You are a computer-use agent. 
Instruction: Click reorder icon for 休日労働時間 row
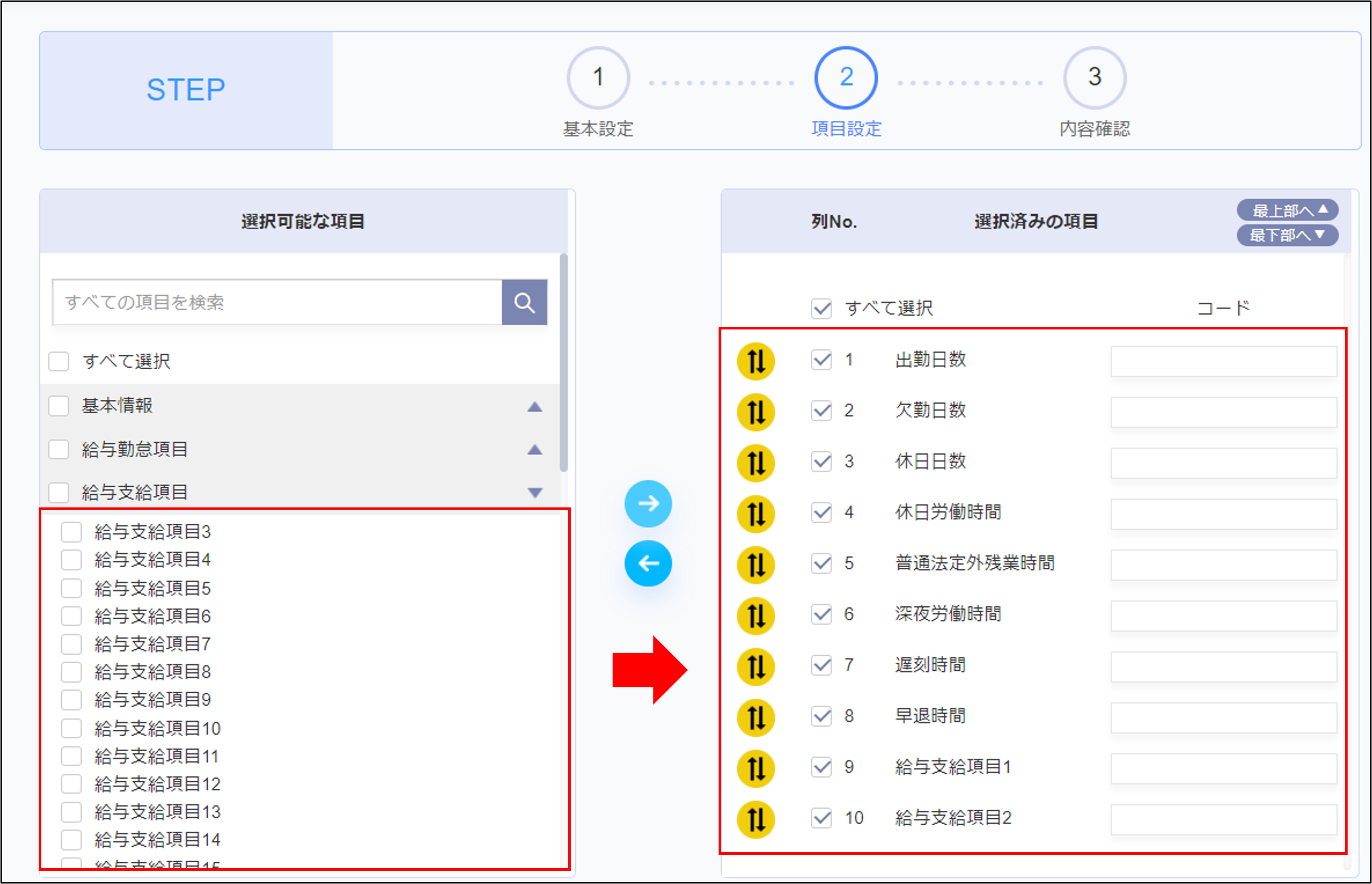pyautogui.click(x=755, y=514)
